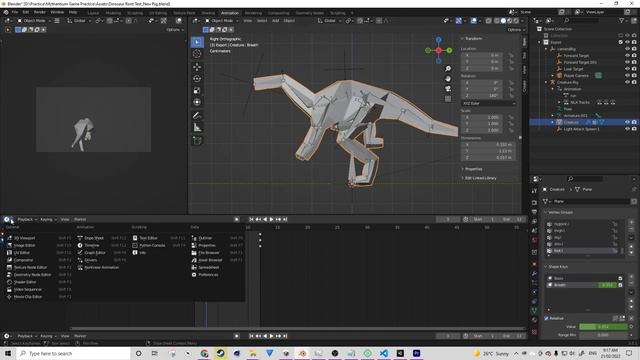Image resolution: width=640 pixels, height=360 pixels.
Task: Select the Cursor tool in viewport toolbar
Action: click(197, 54)
